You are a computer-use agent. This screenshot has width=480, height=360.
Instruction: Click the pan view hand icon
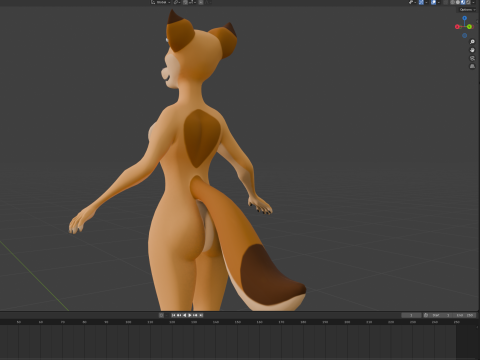coord(472,50)
